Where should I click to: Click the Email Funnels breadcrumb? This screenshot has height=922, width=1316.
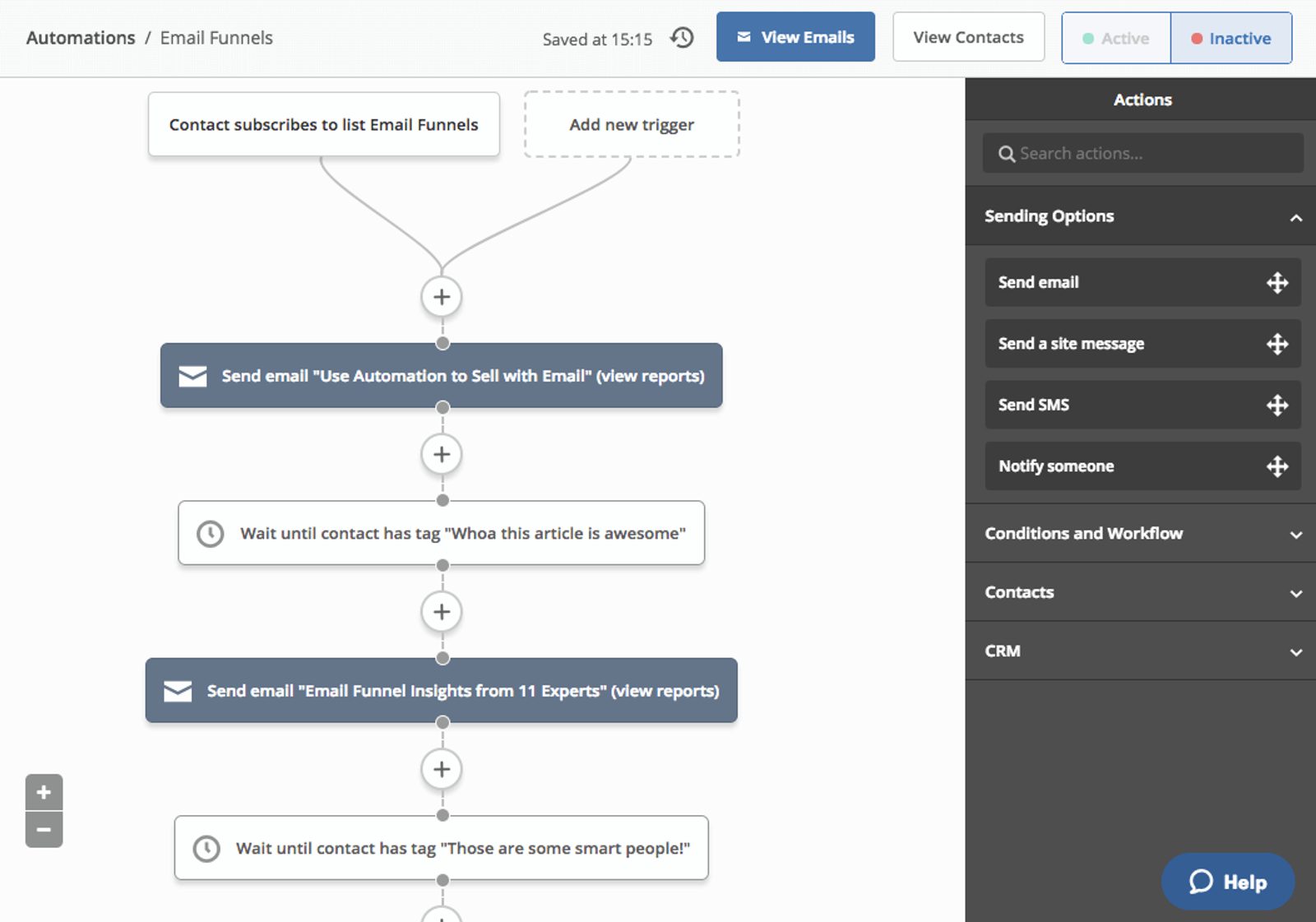tap(217, 37)
